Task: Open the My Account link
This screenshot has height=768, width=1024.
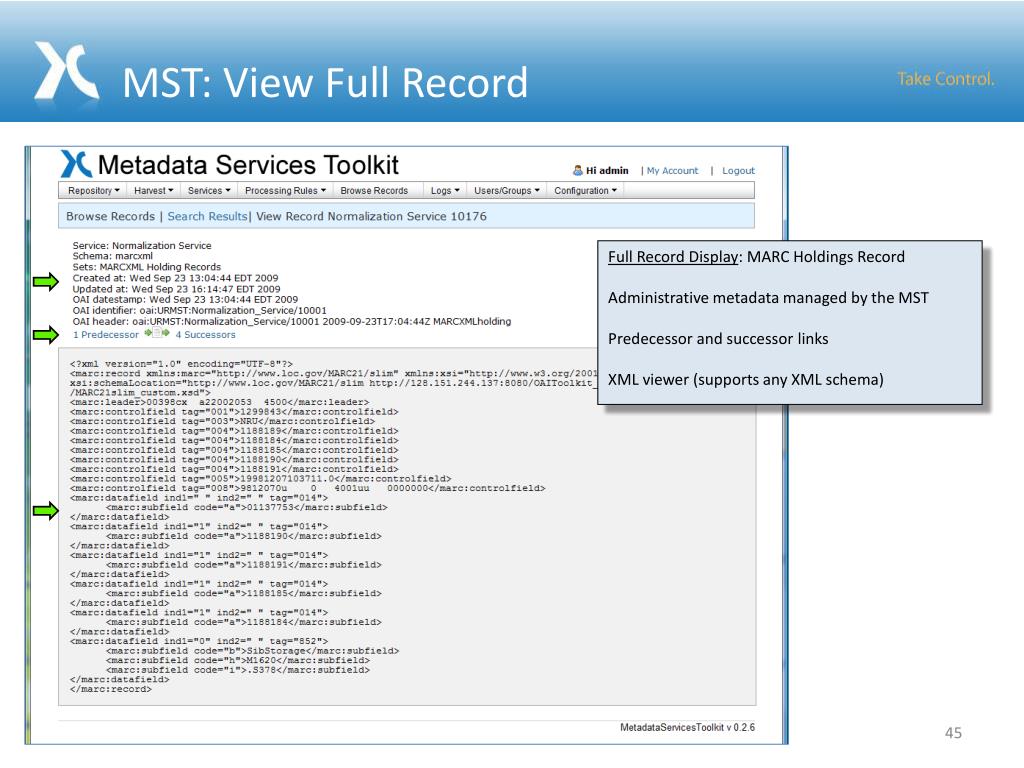Action: [x=672, y=170]
